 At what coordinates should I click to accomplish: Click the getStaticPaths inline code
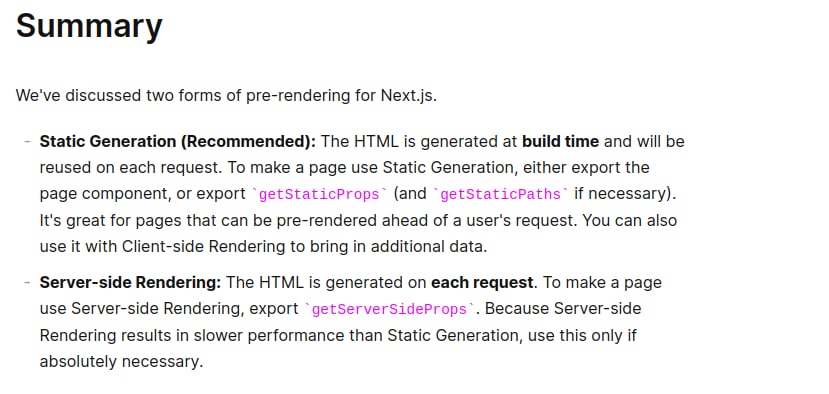[501, 194]
